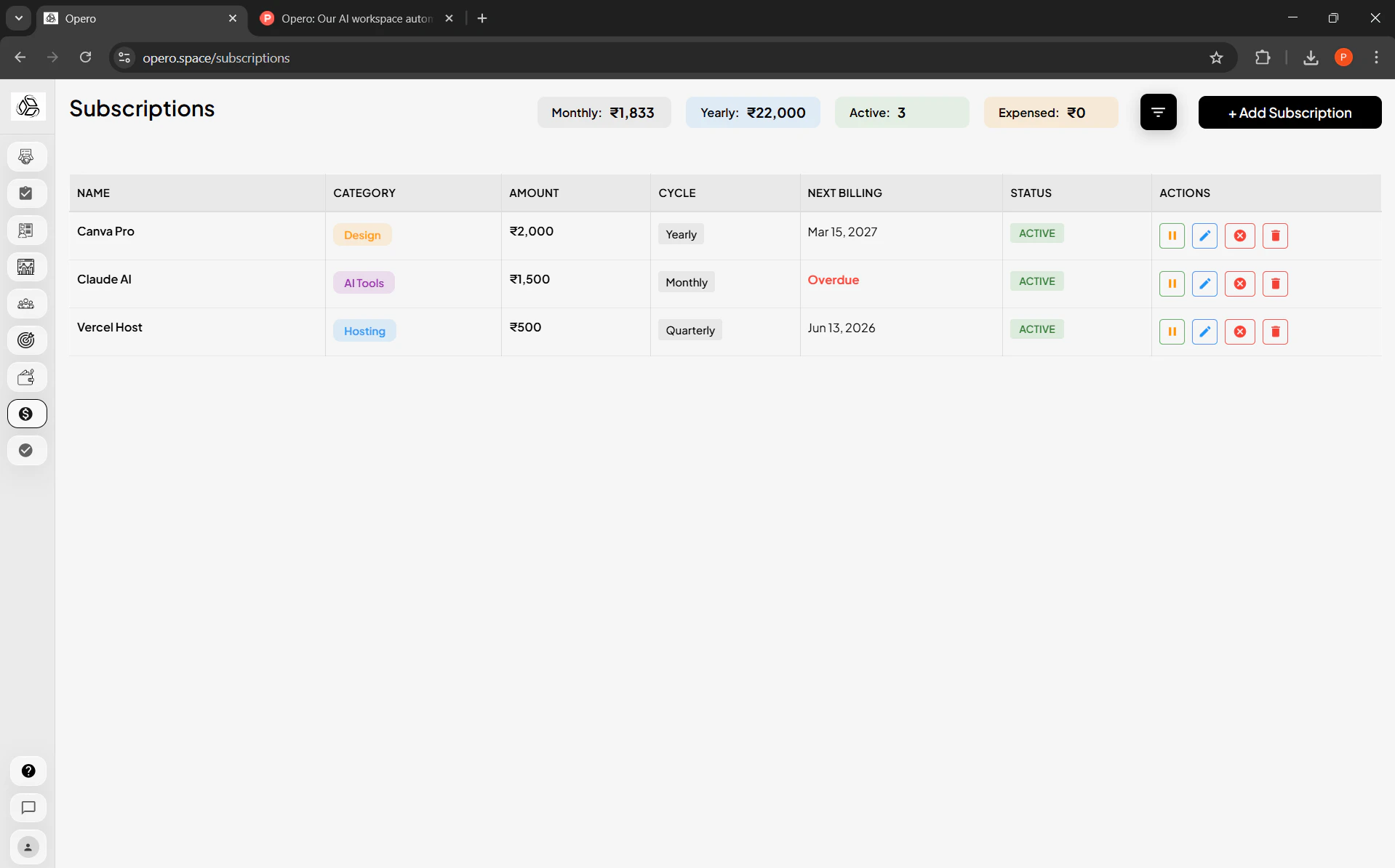Pause the Canva Pro subscription
The image size is (1395, 868).
(1172, 236)
